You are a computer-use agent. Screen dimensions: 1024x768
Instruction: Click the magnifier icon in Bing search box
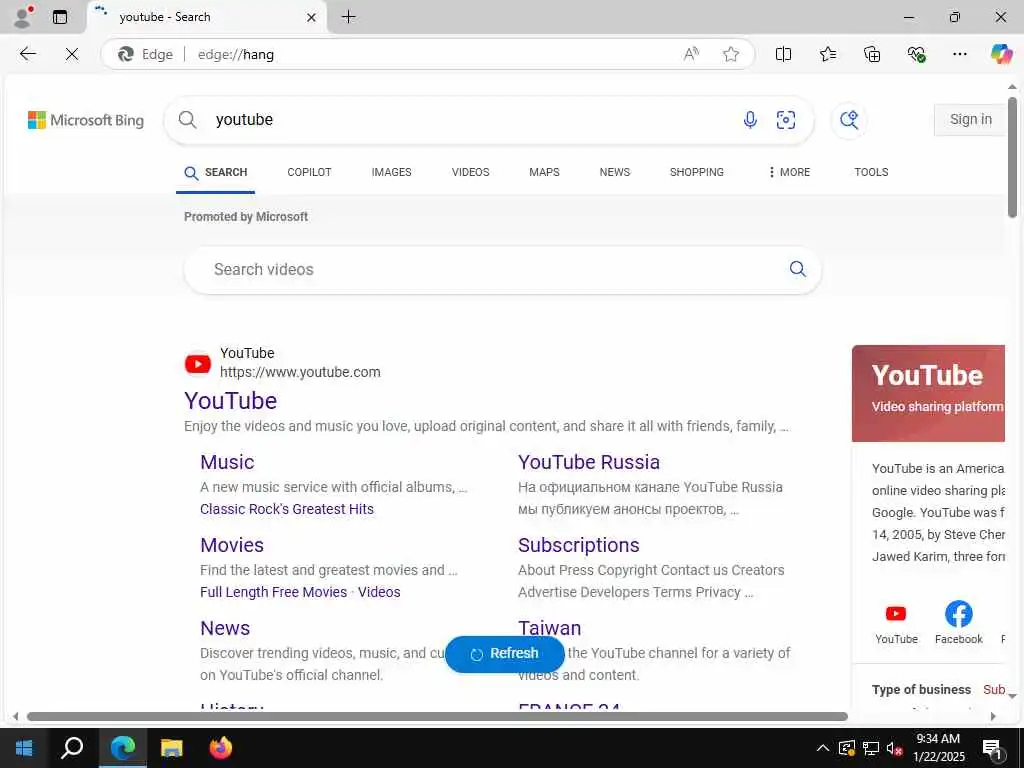click(x=187, y=120)
